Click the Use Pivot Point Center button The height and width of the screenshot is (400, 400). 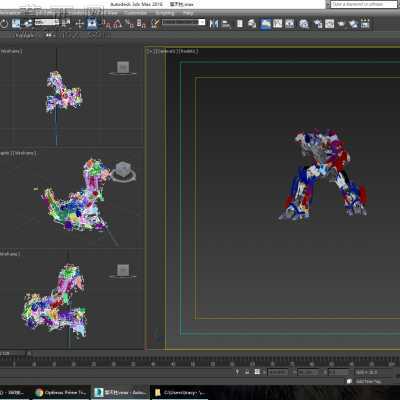click(66, 24)
